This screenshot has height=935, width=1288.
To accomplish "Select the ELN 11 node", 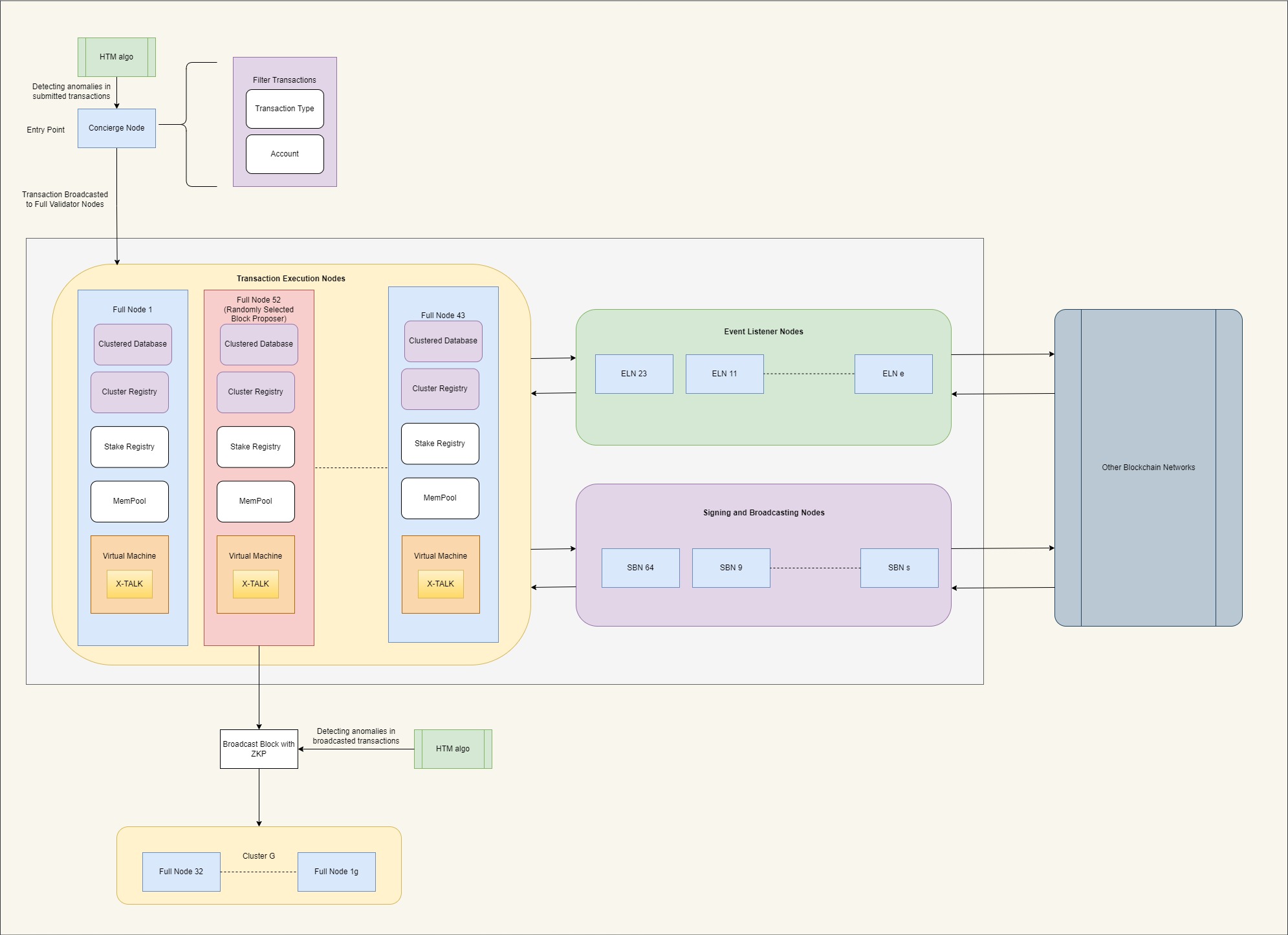I will point(725,374).
